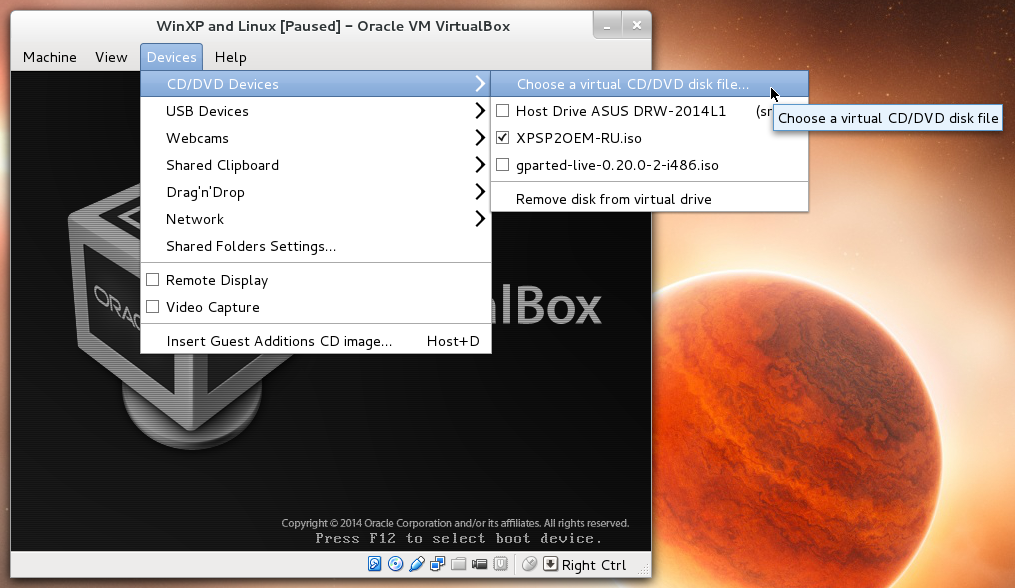Click the video capture status icon
The height and width of the screenshot is (588, 1015).
[x=479, y=563]
